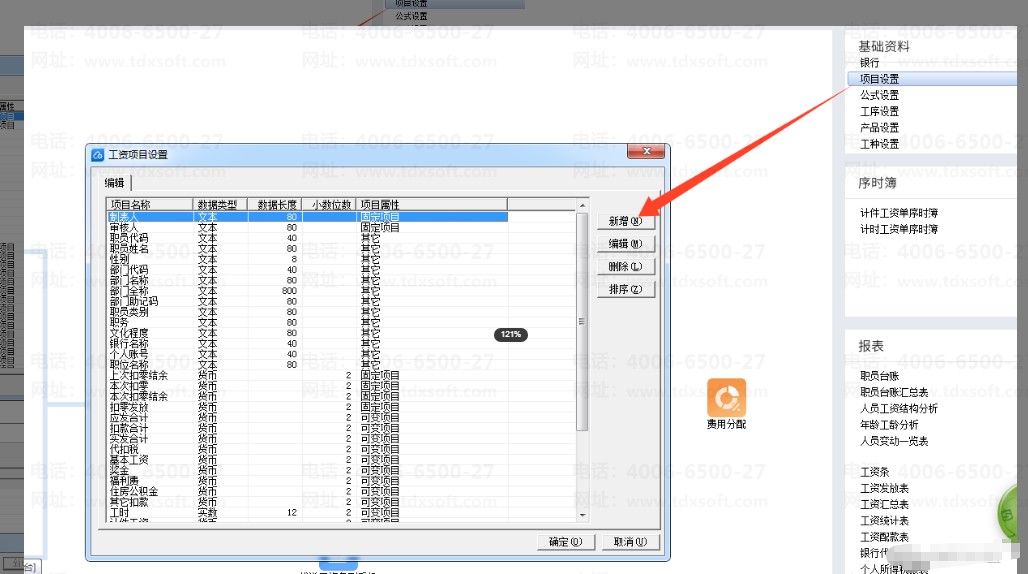Screen dimensions: 1028x574
Task: Click scrollbar down arrow in item list
Action: click(x=582, y=516)
